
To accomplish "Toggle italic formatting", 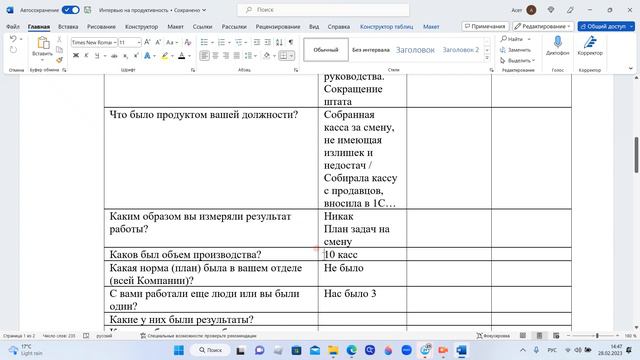I will click(86, 56).
